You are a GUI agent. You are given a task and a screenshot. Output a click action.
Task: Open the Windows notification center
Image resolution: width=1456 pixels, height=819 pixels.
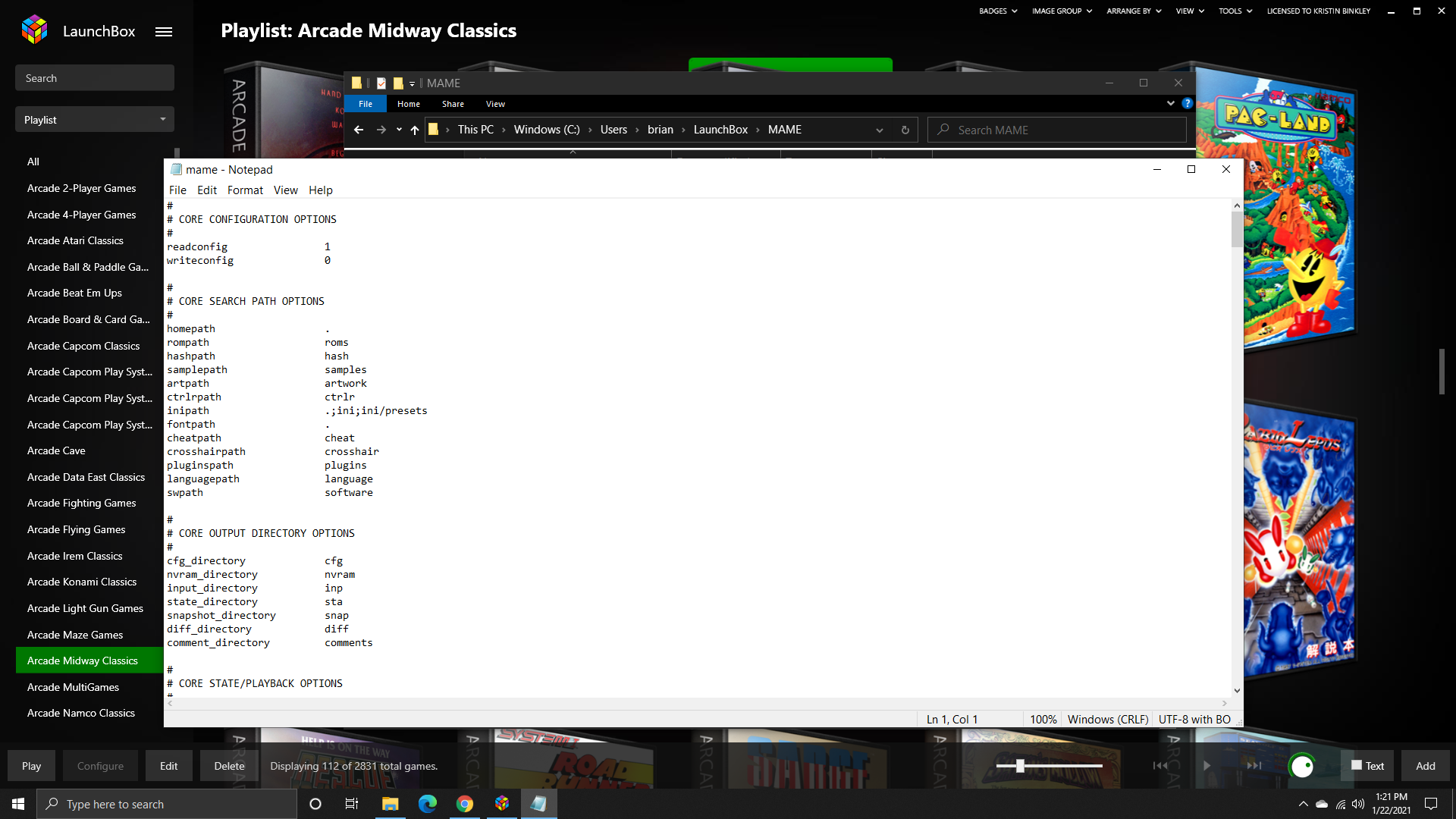1431,804
